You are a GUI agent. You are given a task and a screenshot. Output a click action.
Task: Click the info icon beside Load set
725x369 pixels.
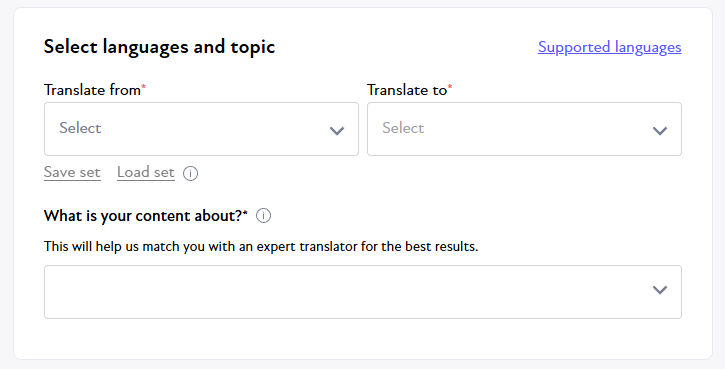tap(190, 173)
